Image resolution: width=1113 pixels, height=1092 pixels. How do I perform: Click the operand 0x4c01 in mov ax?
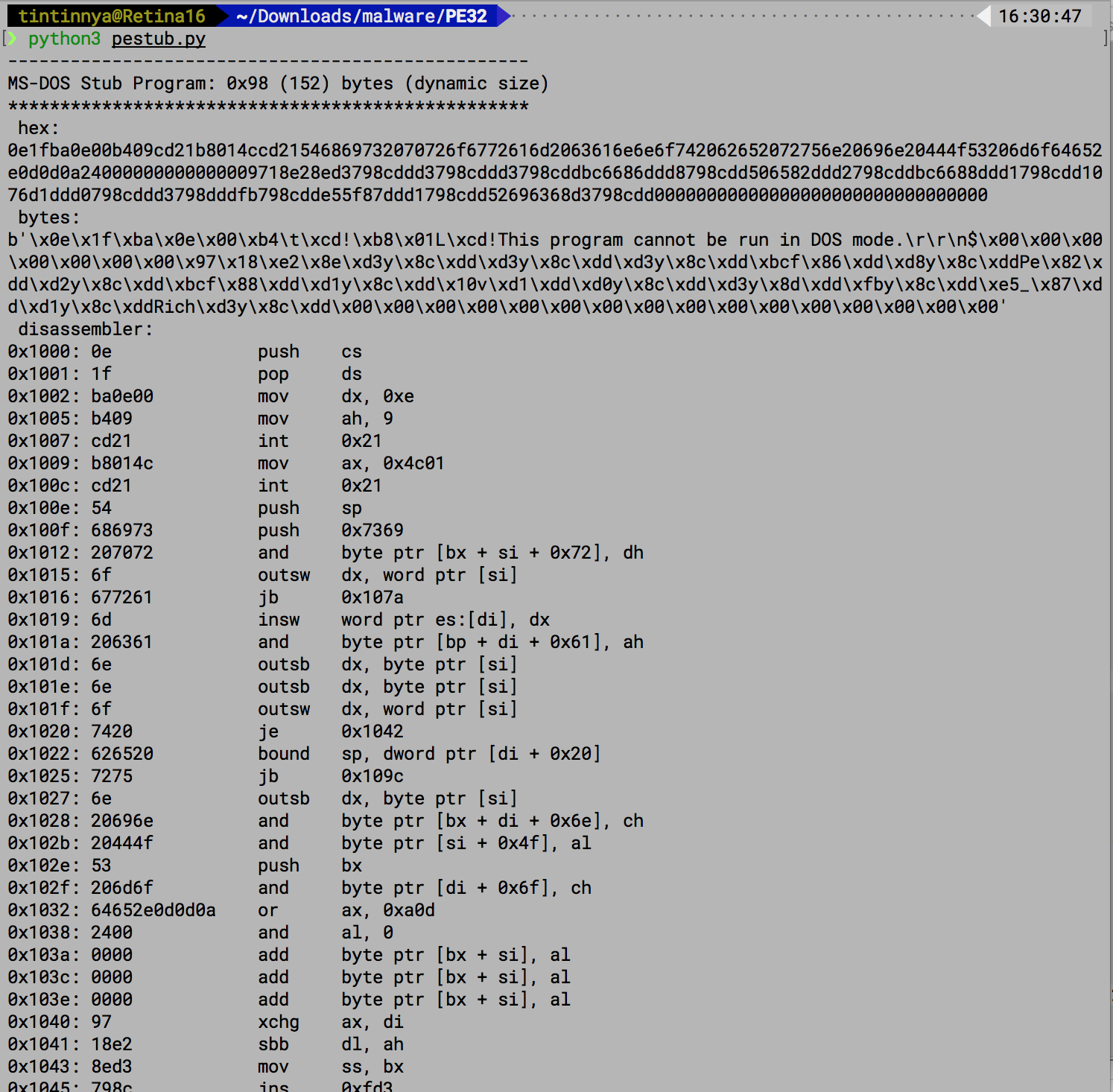413,463
